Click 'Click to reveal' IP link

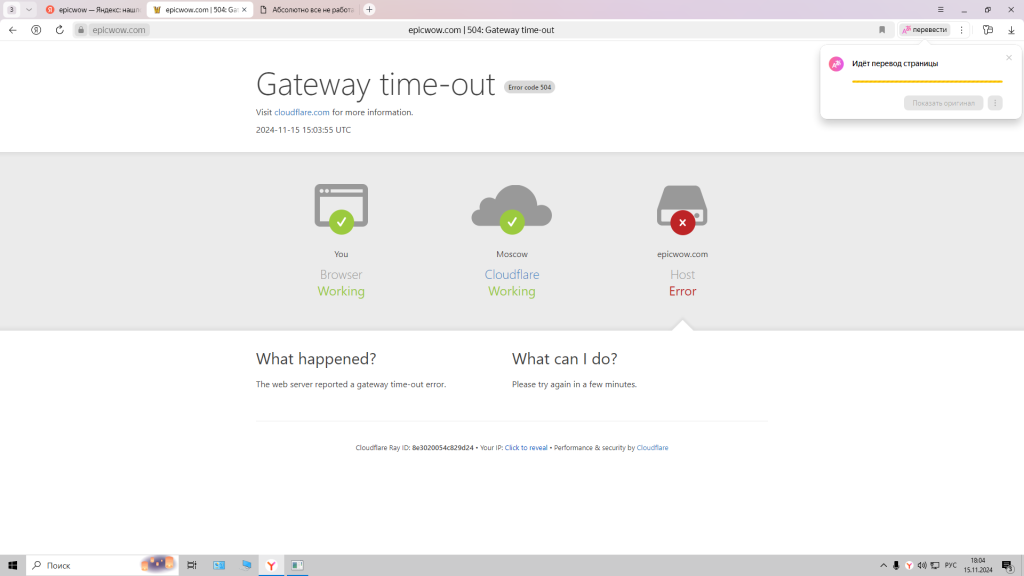click(526, 448)
